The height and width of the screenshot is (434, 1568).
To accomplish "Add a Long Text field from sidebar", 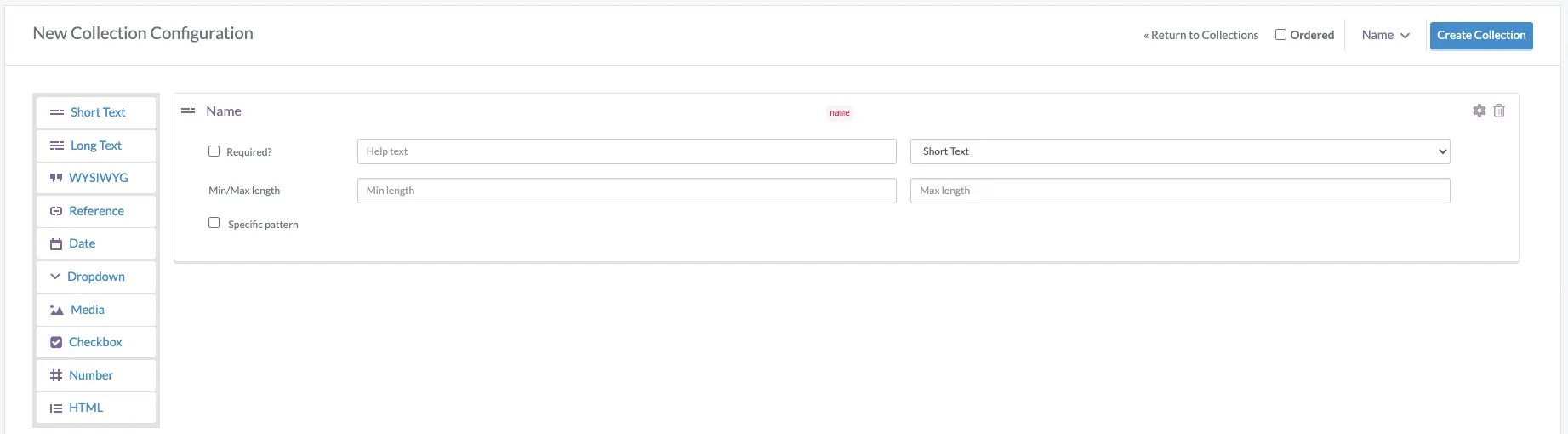I will click(95, 146).
